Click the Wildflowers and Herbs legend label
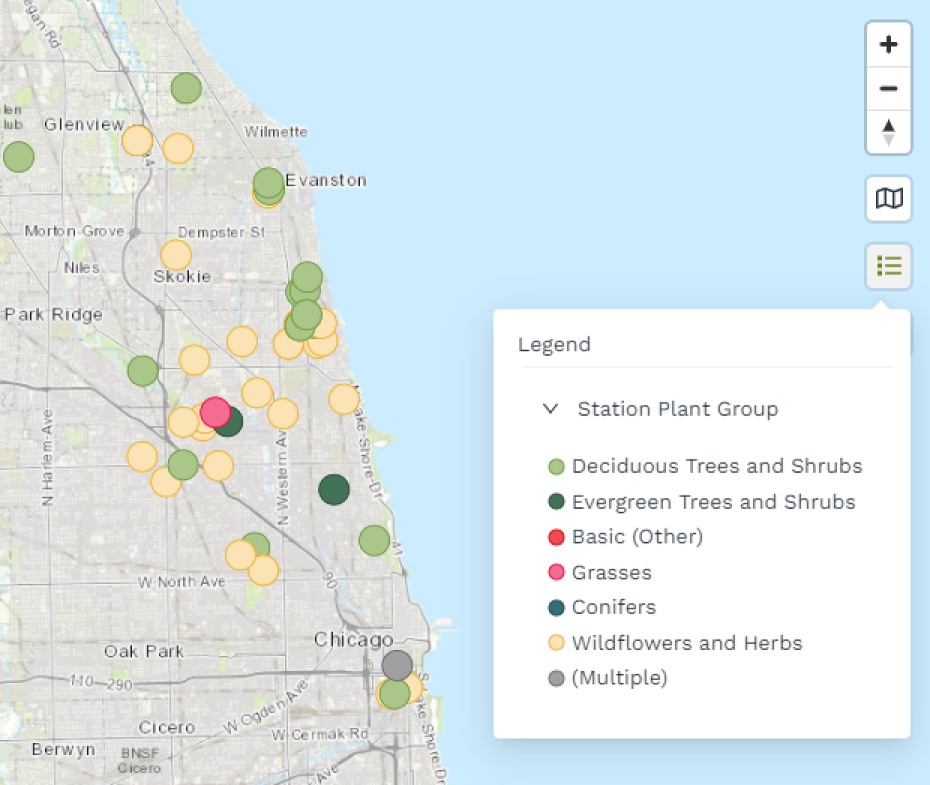 pos(687,643)
